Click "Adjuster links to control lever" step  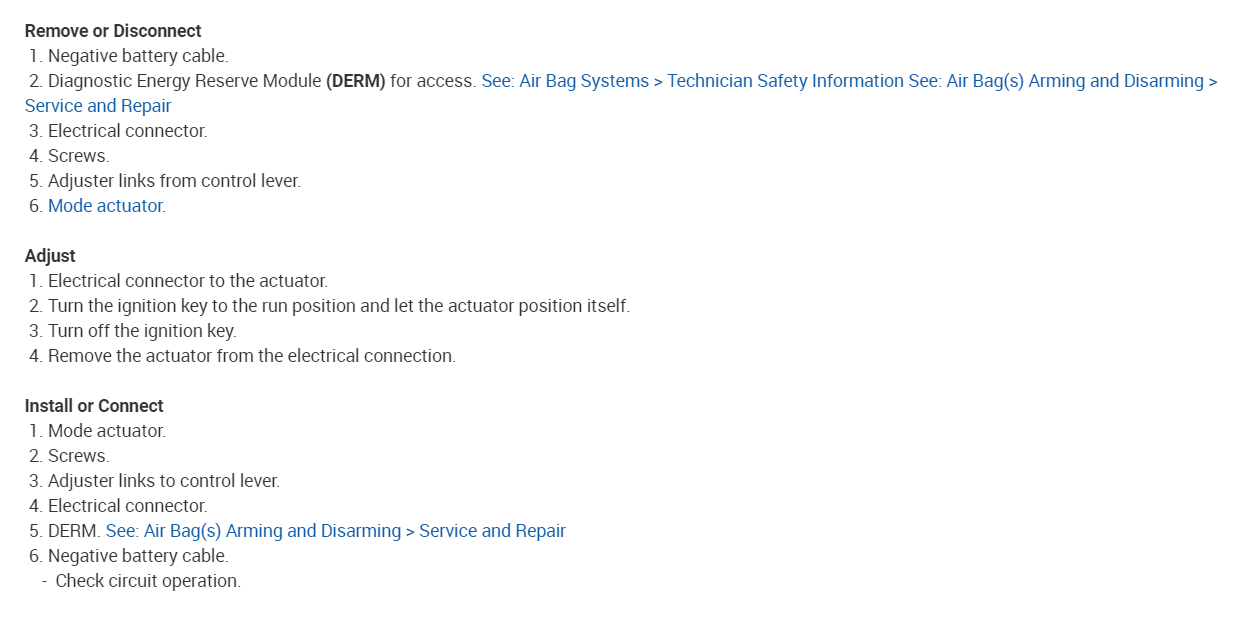click(164, 481)
